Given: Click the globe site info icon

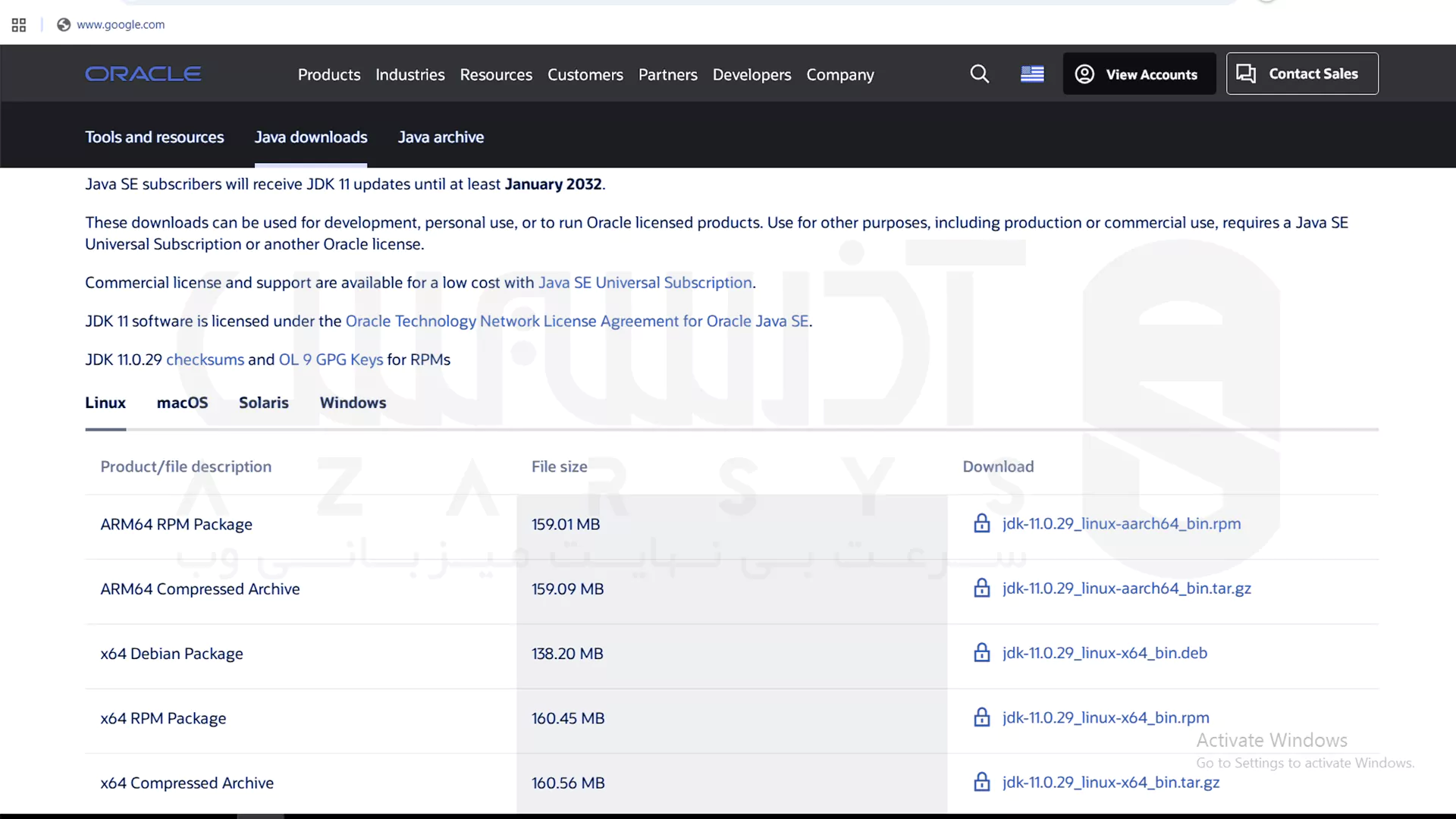Looking at the screenshot, I should tap(64, 25).
